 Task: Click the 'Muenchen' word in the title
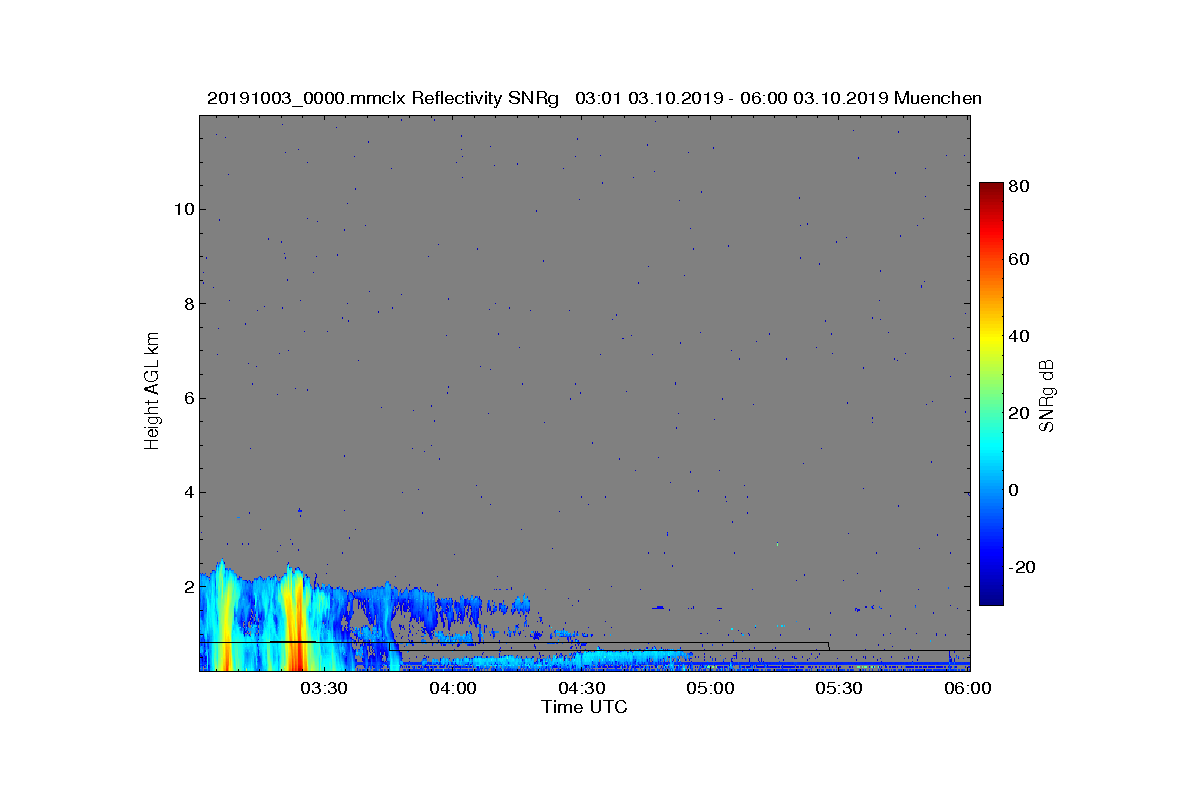(x=938, y=98)
